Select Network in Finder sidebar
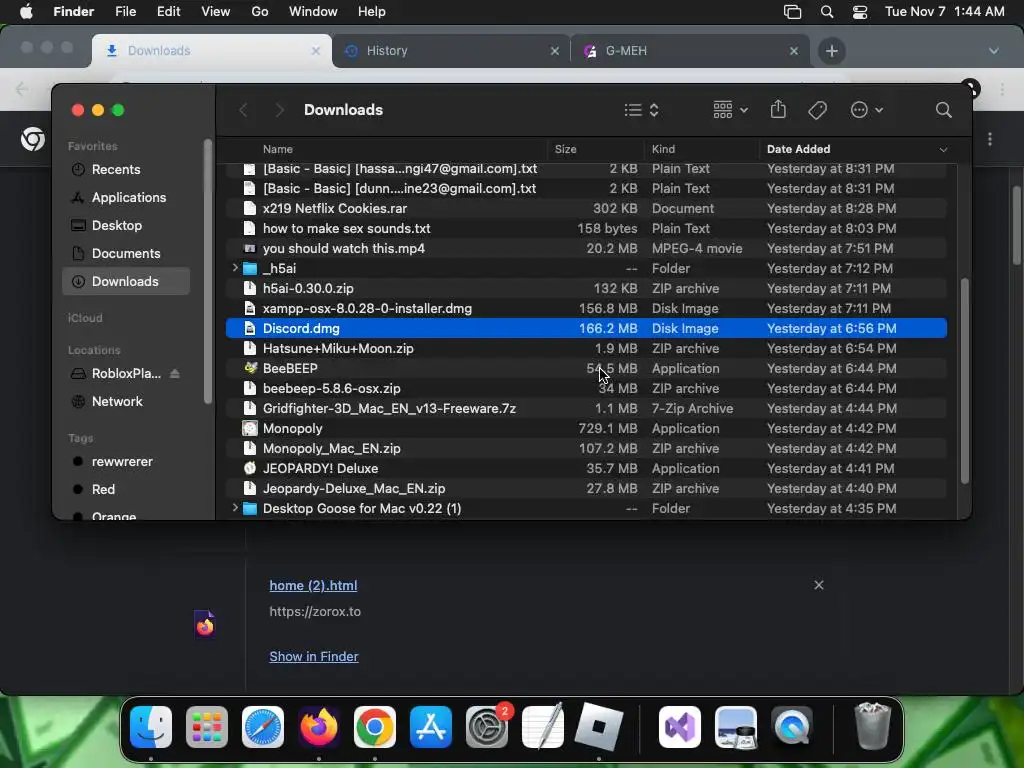Screen dimensions: 1024x768 click(x=126, y=402)
